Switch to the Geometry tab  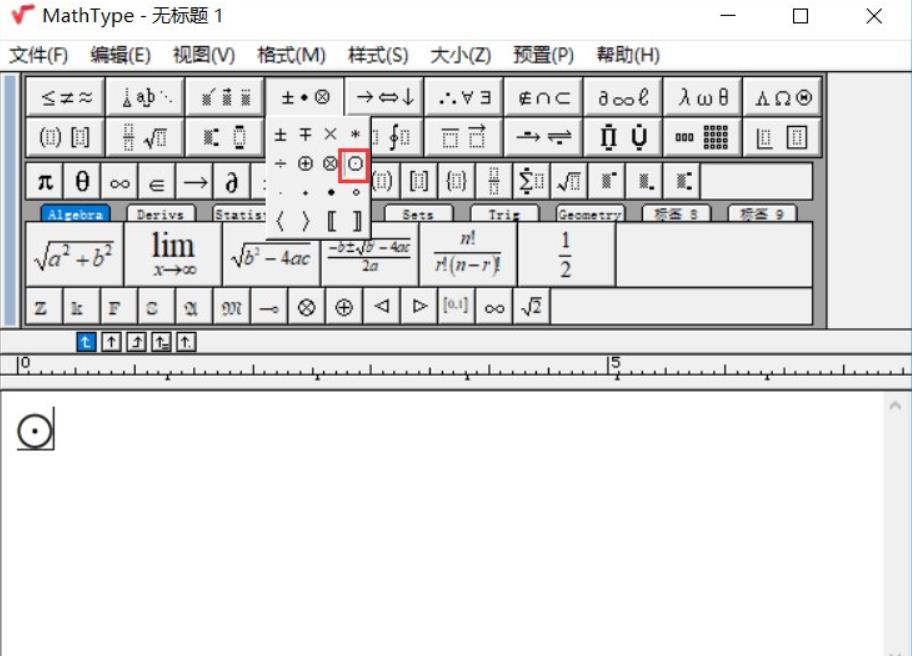point(590,214)
